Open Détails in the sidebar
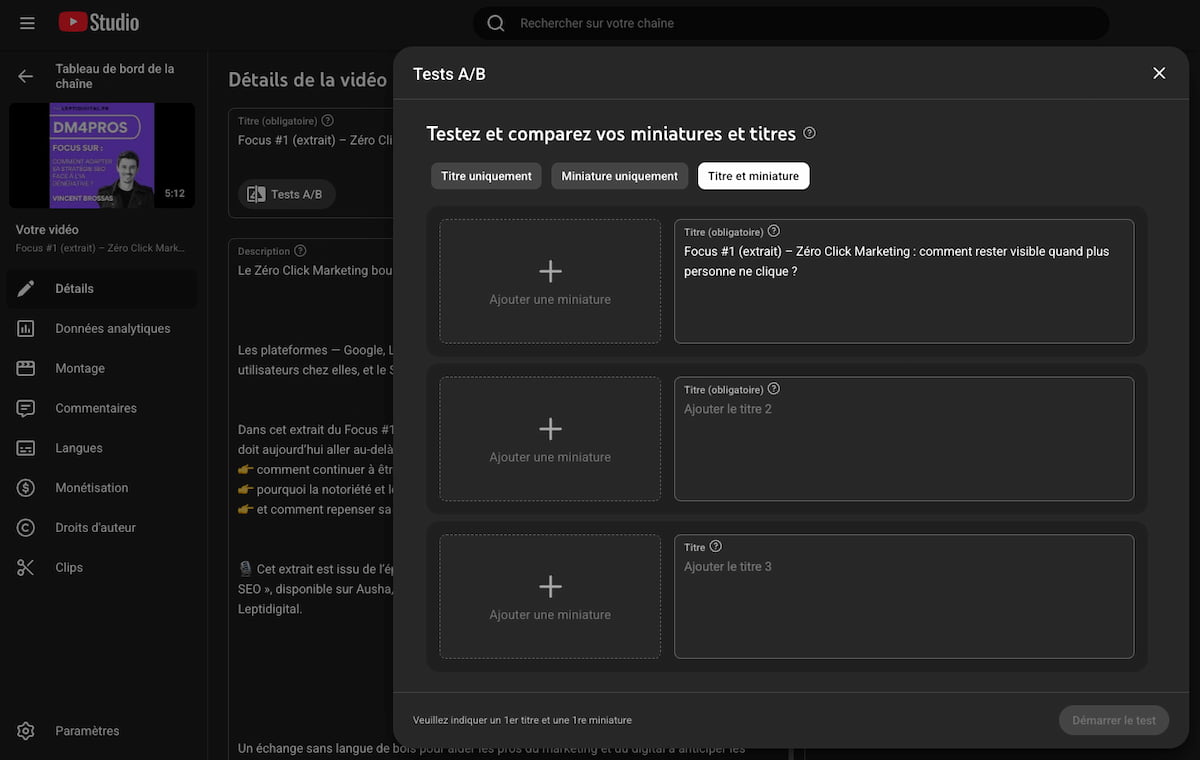This screenshot has height=760, width=1200. 102,288
